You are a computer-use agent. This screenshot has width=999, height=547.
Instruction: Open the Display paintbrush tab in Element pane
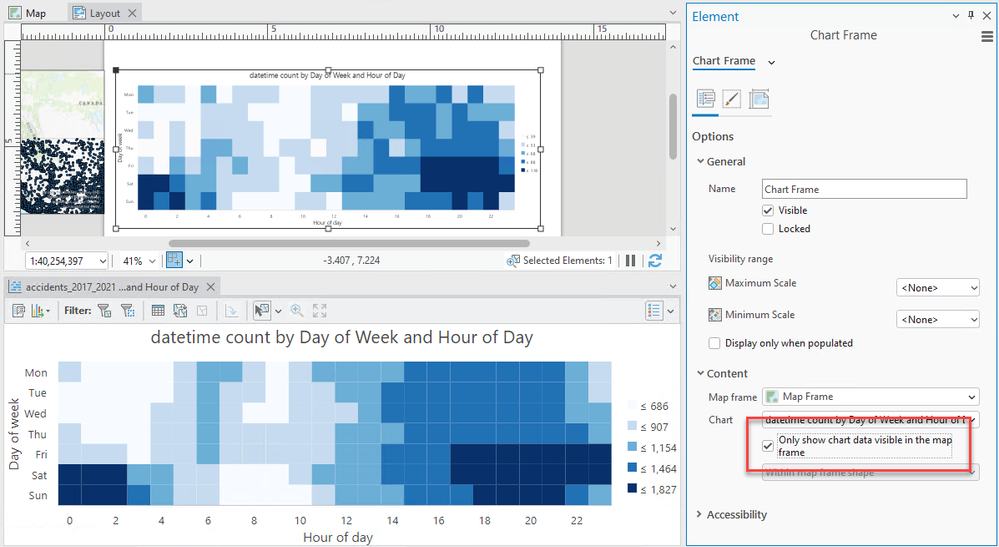pyautogui.click(x=731, y=99)
